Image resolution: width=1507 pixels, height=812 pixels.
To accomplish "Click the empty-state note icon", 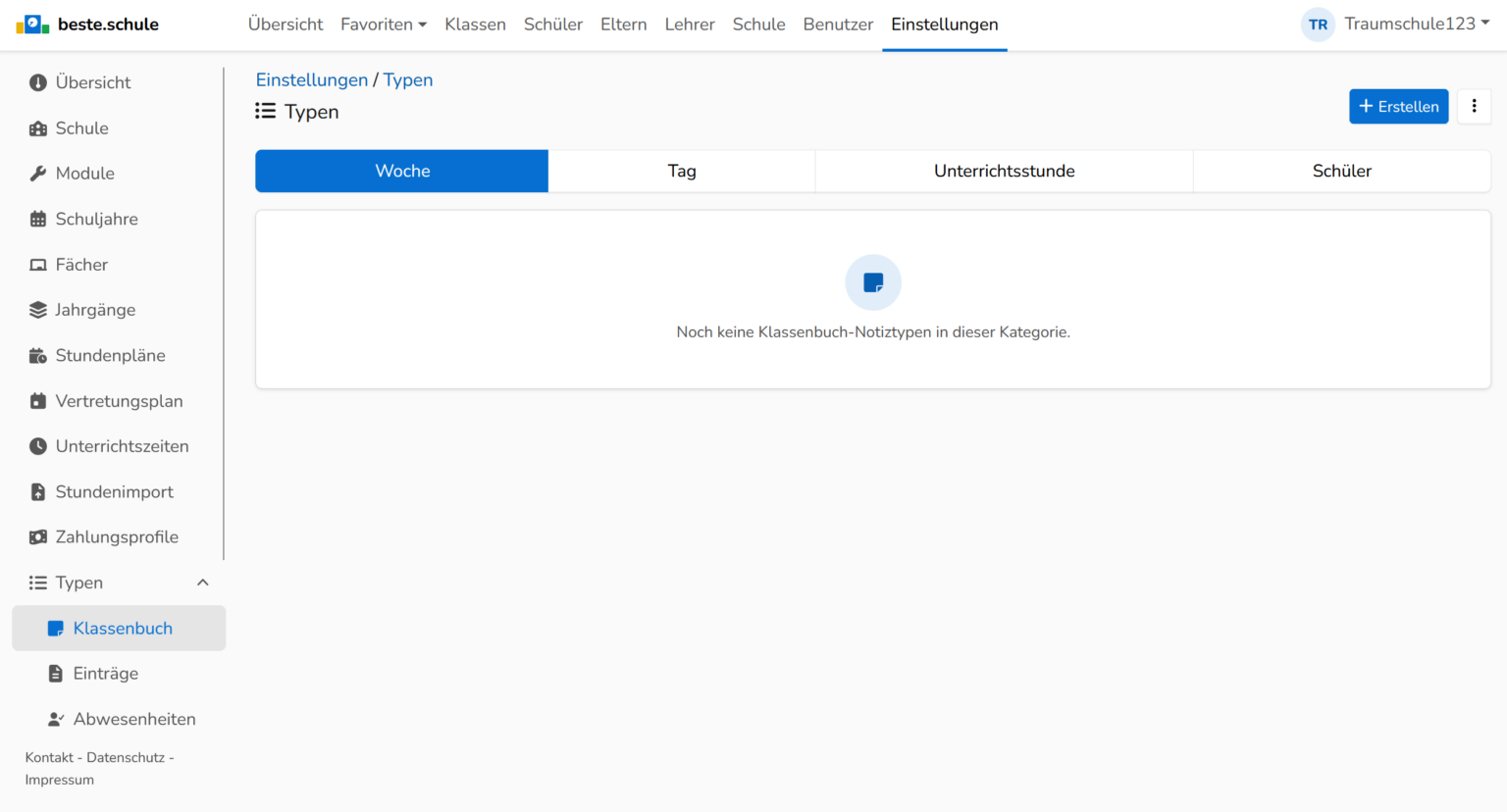I will [x=873, y=282].
